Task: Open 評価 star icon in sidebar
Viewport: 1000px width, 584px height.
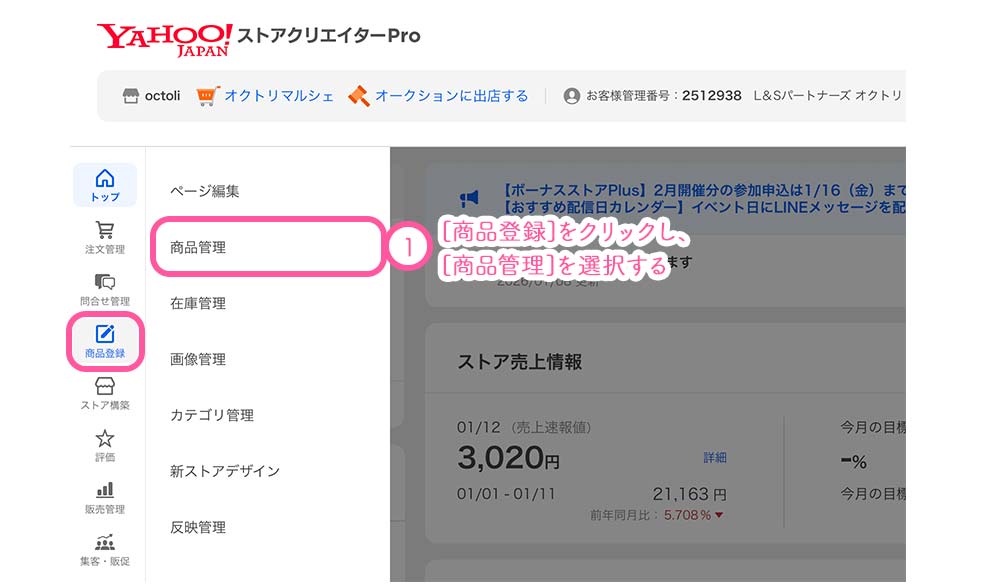Action: [x=105, y=444]
